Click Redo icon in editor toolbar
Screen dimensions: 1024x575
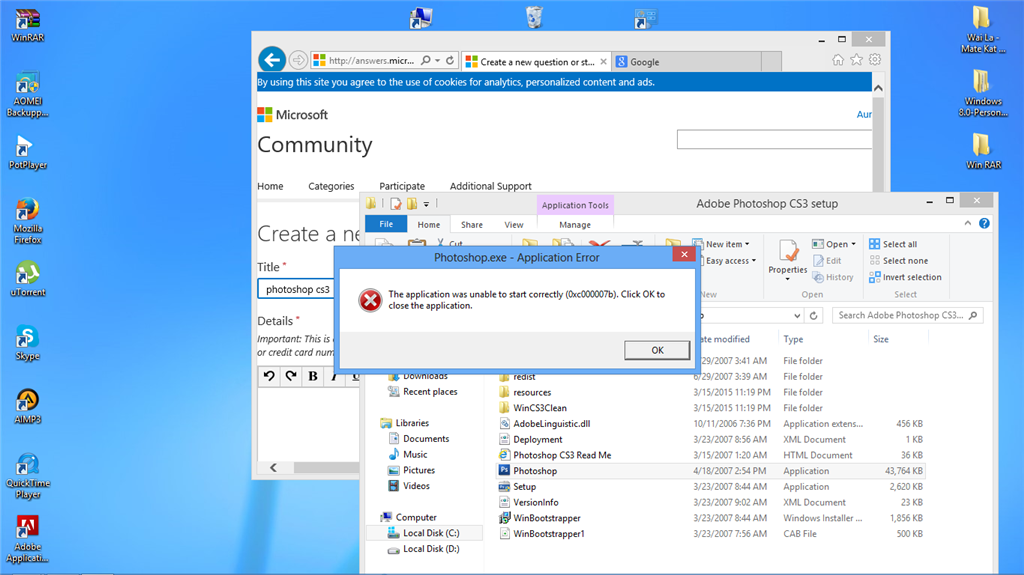click(291, 376)
